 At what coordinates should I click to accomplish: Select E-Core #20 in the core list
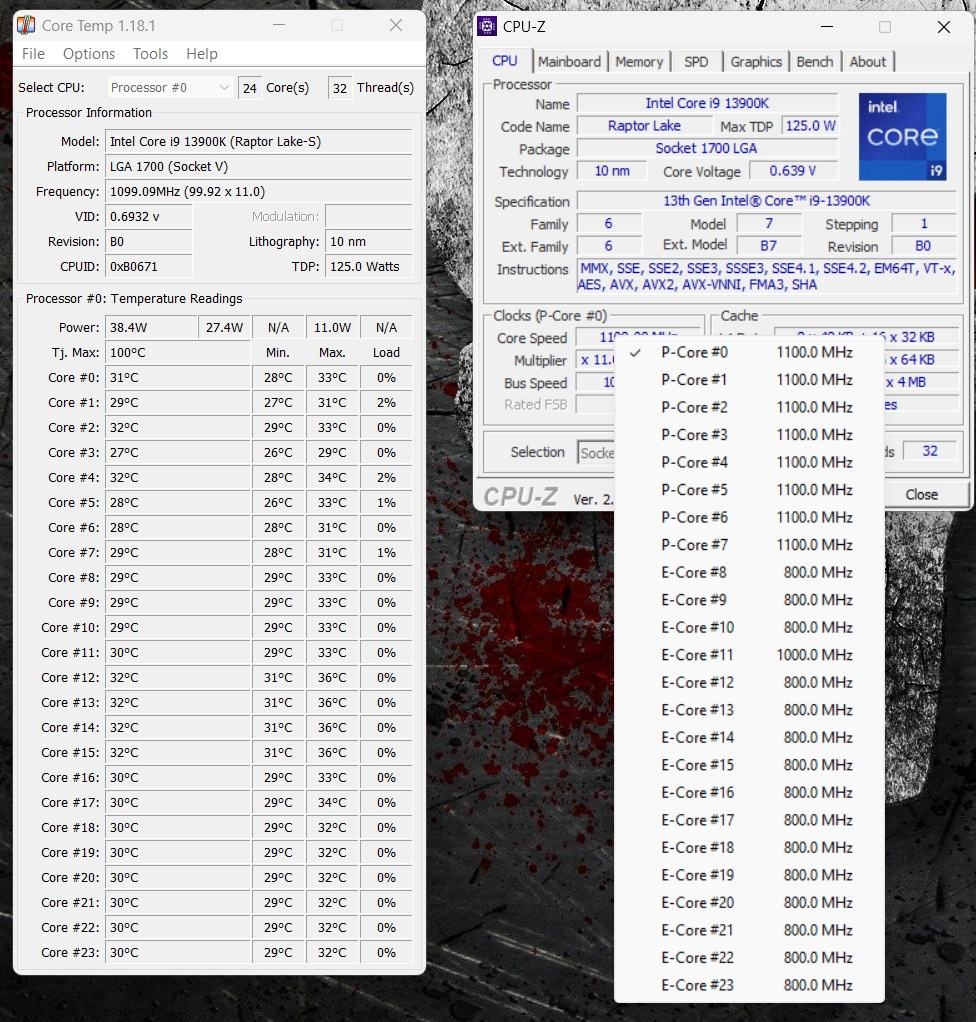coord(749,903)
